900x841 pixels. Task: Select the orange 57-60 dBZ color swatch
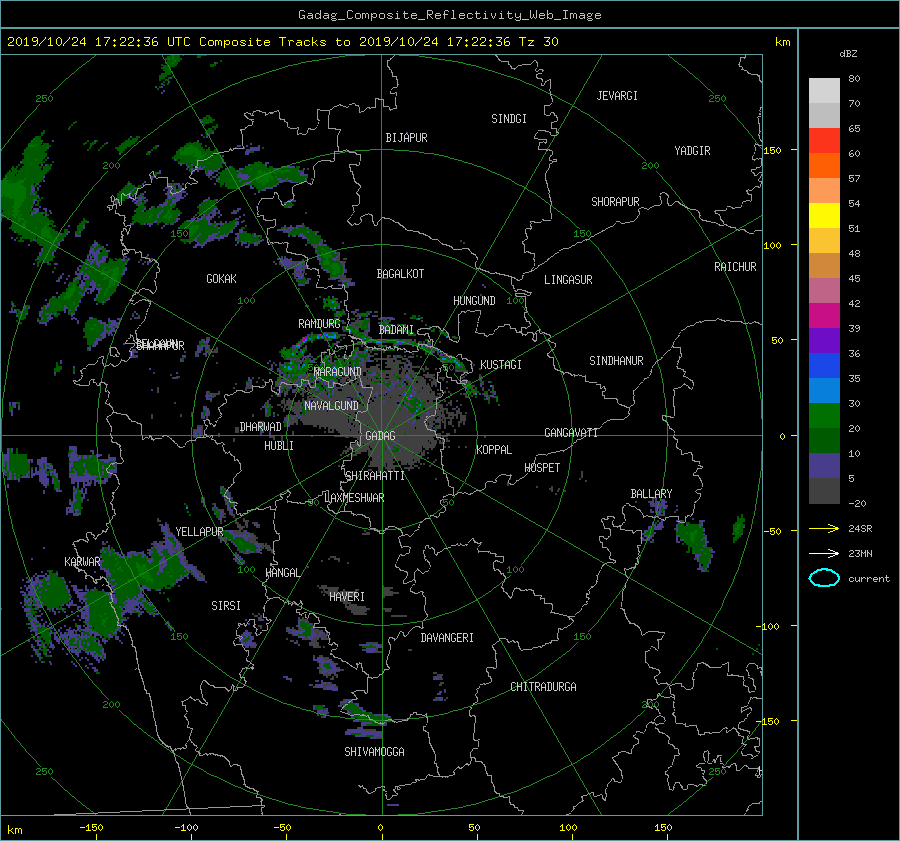click(824, 166)
